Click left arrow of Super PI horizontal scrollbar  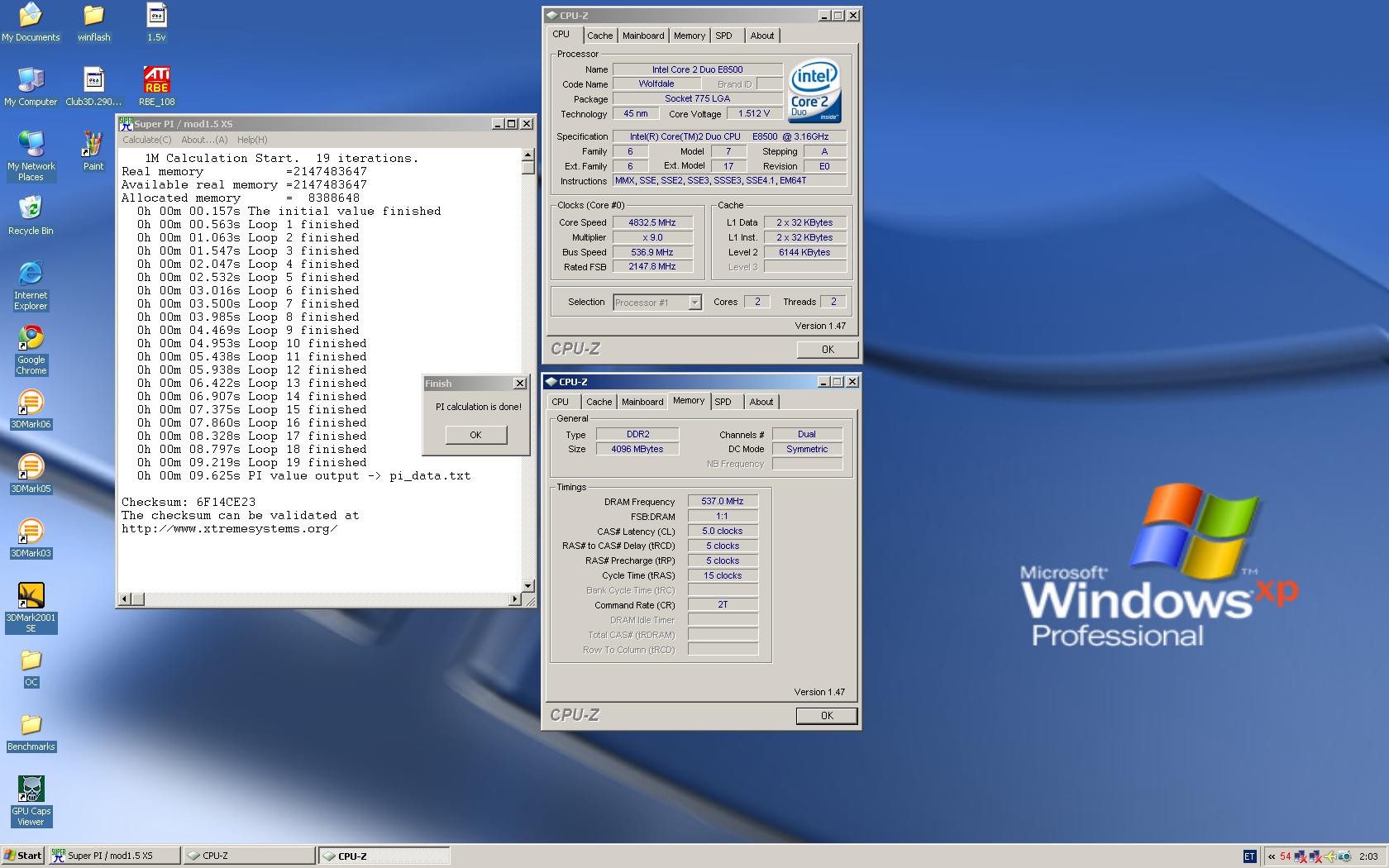(125, 599)
